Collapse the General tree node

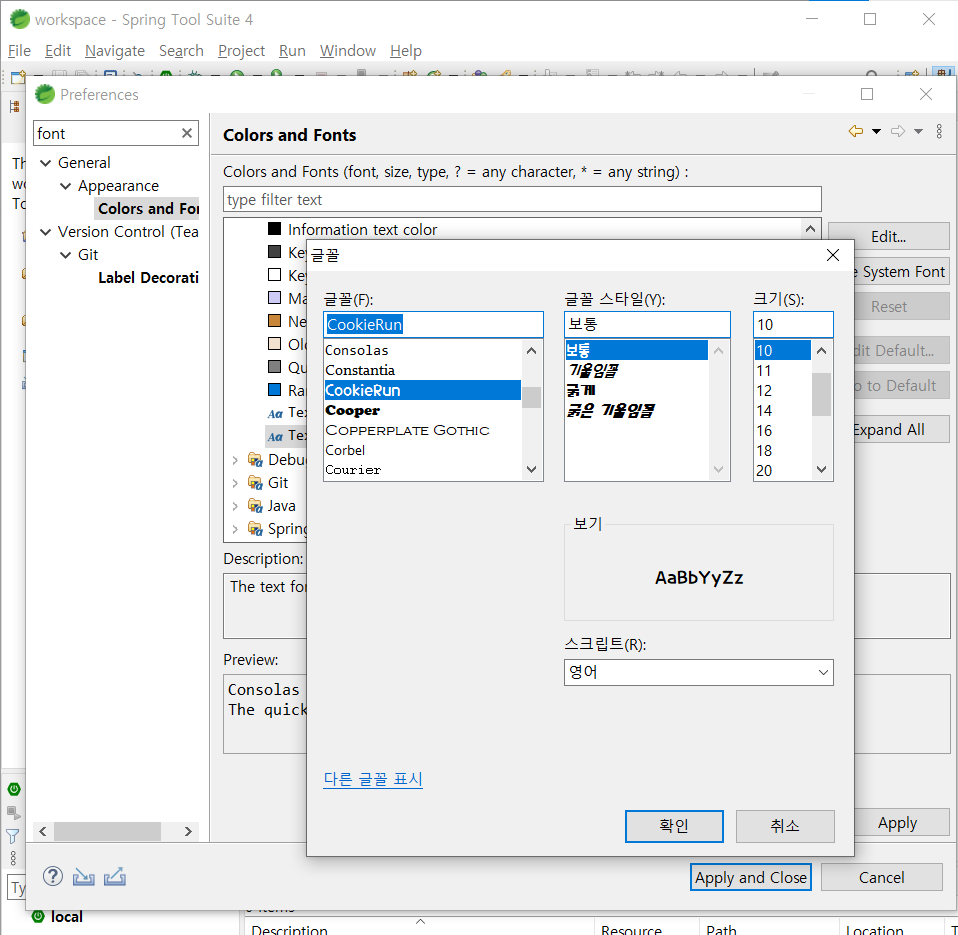(x=45, y=163)
